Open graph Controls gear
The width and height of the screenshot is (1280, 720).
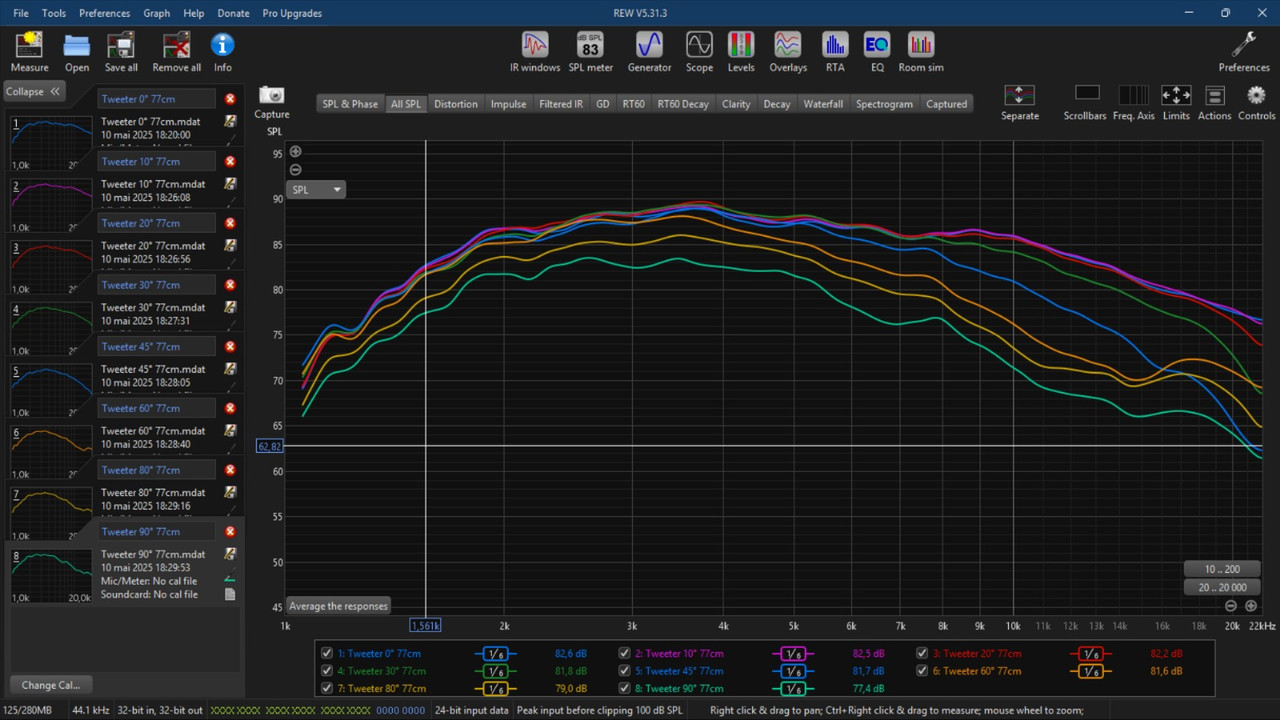1257,102
